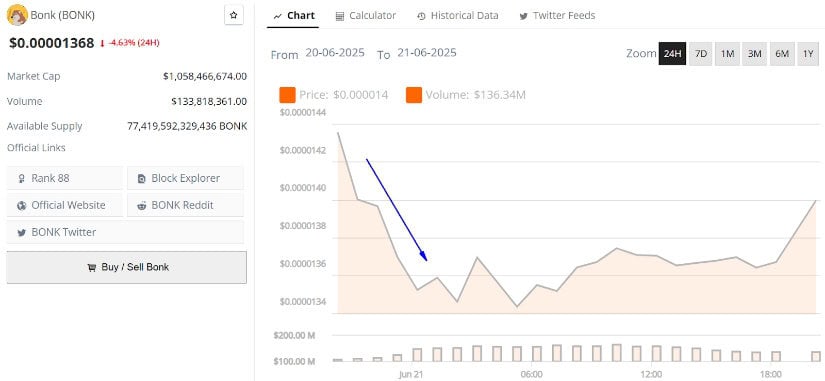Viewport: 825px width, 381px height.
Task: Click the $0.0000140 price axis label
Action: click(303, 188)
